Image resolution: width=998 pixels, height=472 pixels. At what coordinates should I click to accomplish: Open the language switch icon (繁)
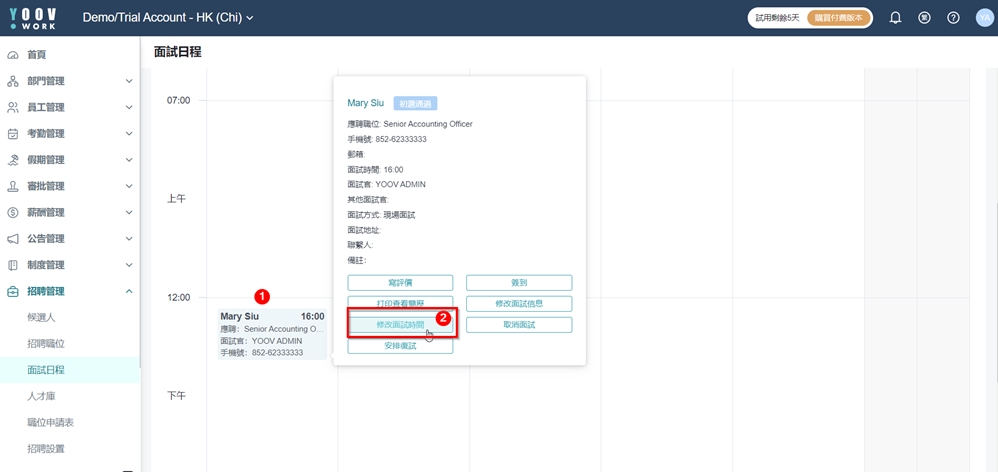pos(924,18)
